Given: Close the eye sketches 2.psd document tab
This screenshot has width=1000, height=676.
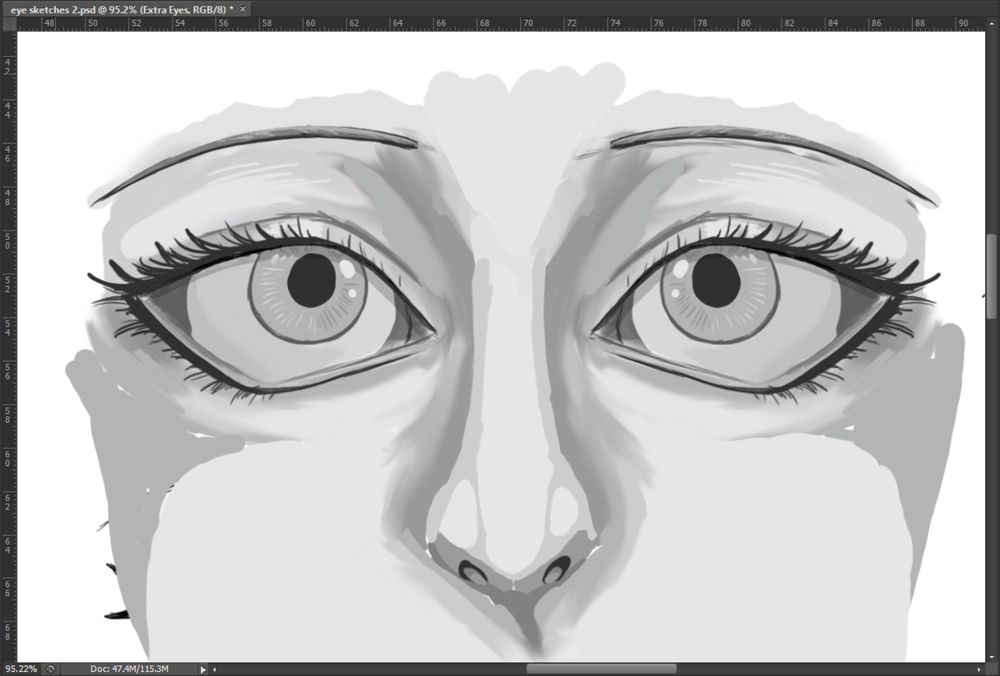Looking at the screenshot, I should (x=243, y=8).
